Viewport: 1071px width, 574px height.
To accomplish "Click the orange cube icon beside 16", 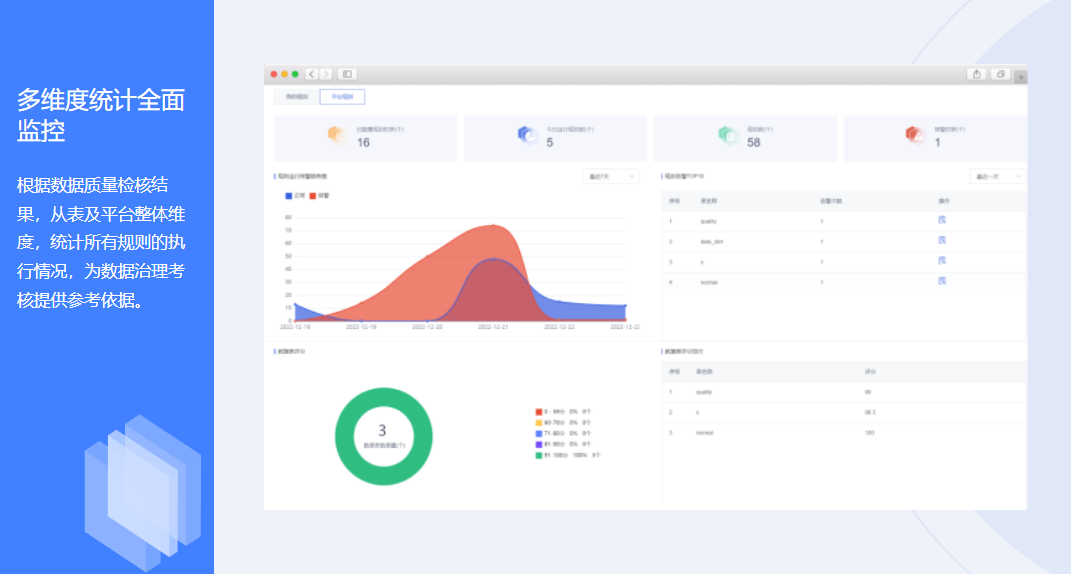I will coord(337,135).
